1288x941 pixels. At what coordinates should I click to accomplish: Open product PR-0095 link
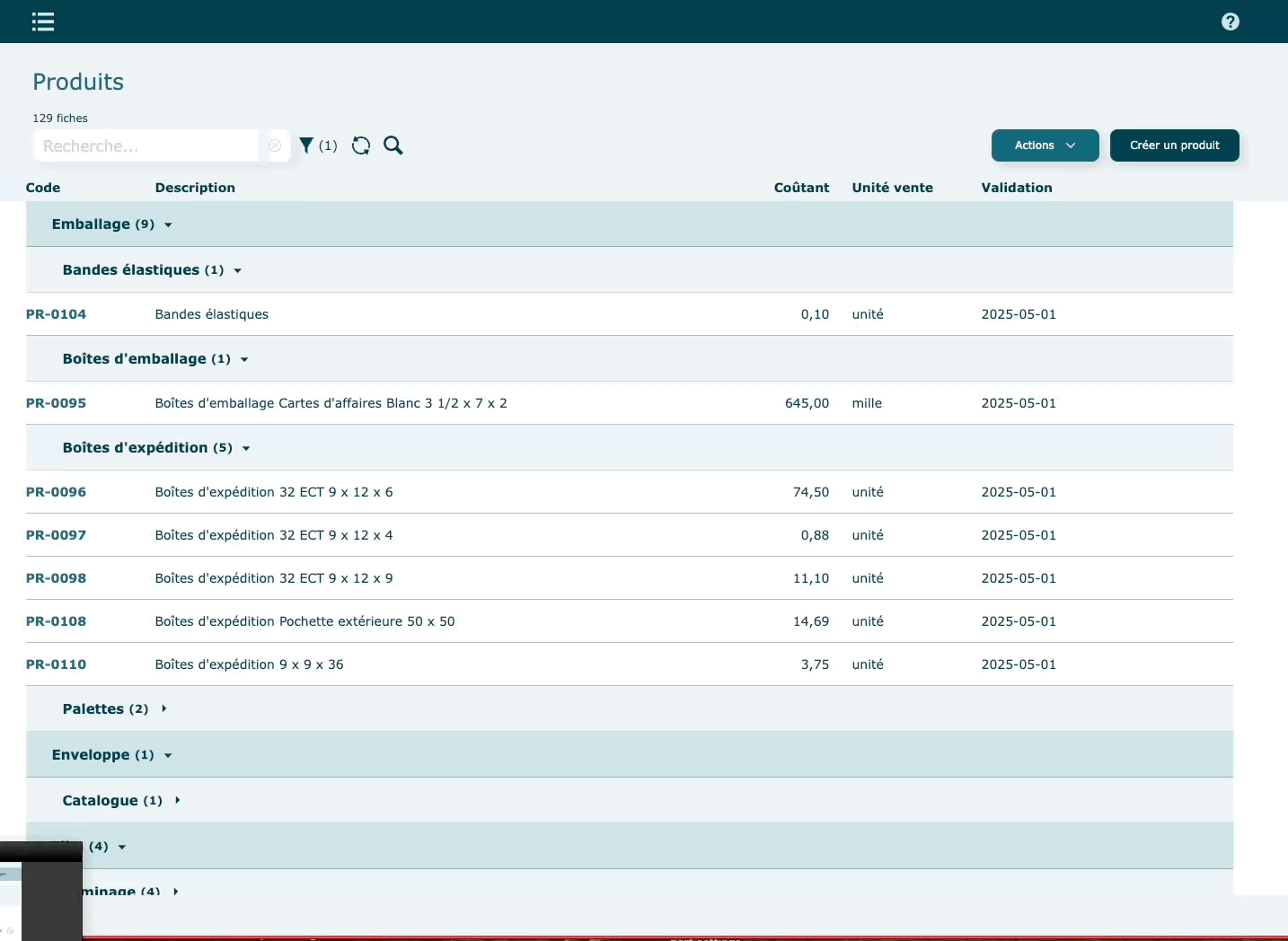pos(56,403)
